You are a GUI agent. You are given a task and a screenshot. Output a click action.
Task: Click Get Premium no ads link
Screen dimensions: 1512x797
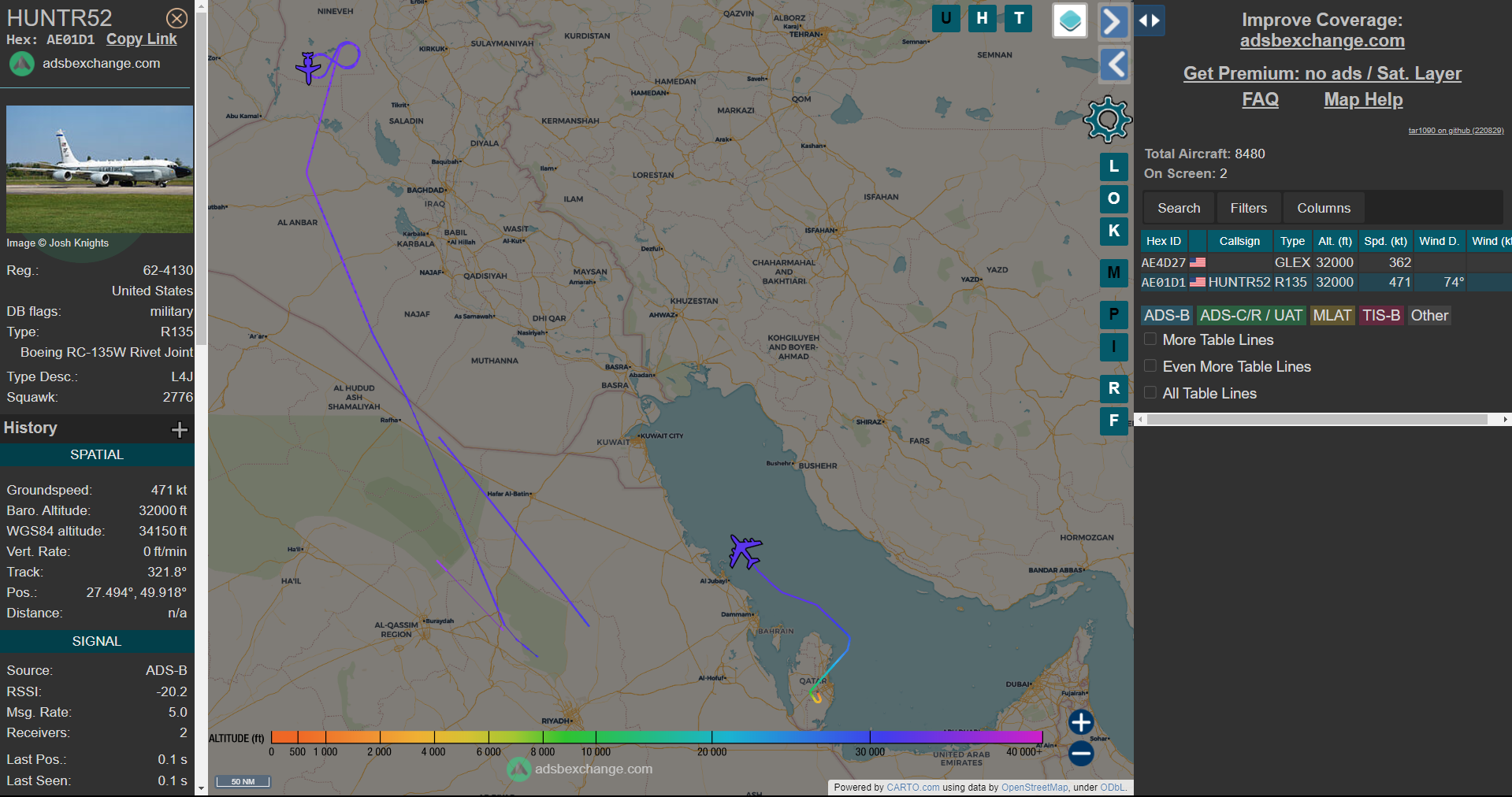point(1322,73)
